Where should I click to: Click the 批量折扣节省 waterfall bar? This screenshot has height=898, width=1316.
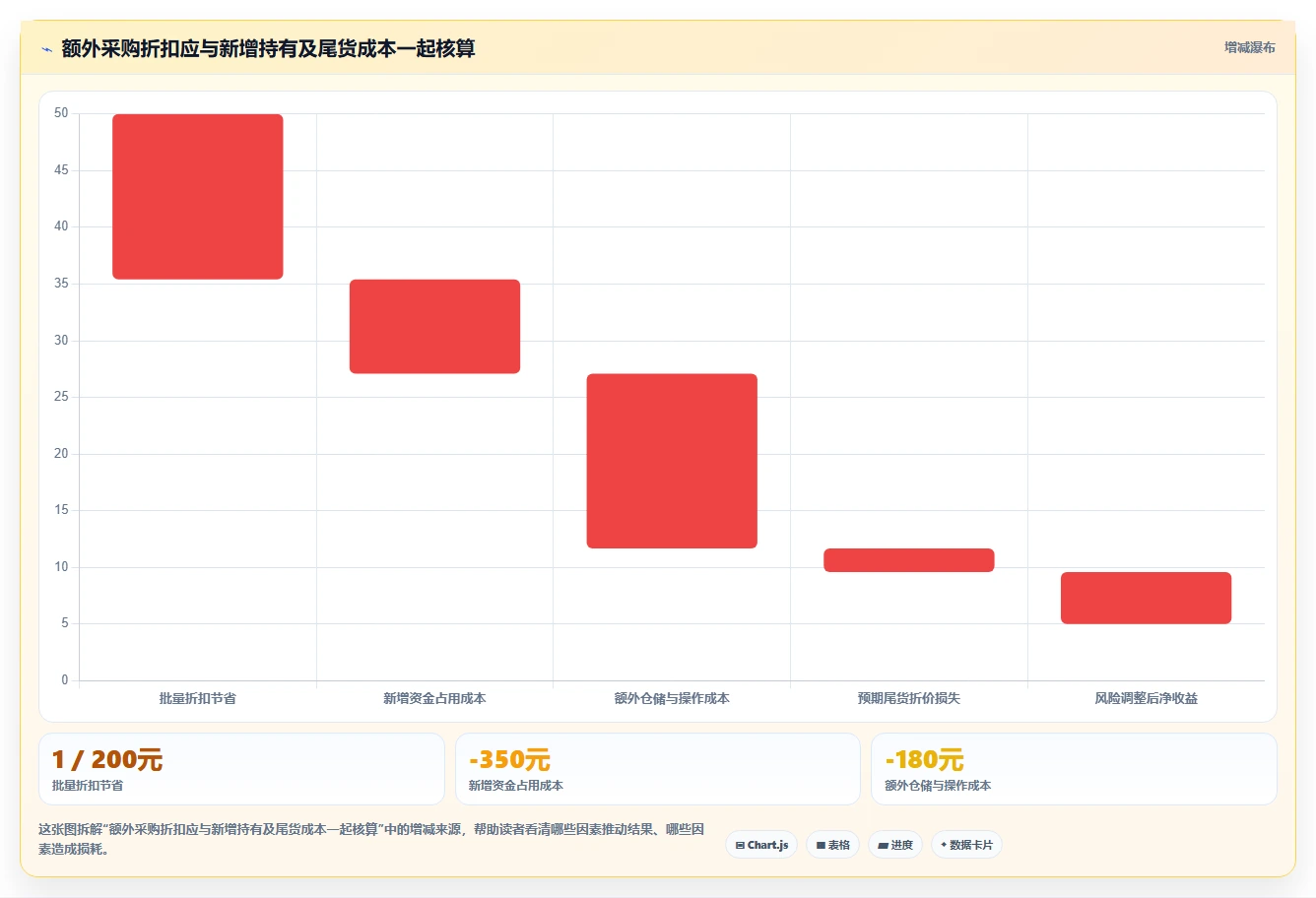pos(198,197)
